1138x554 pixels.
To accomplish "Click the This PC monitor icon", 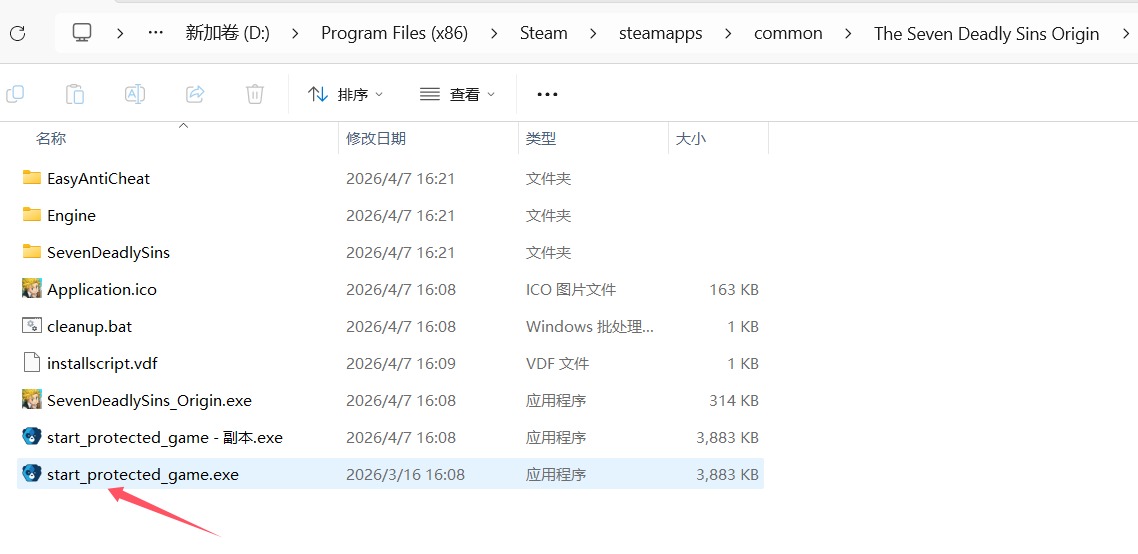I will coord(82,33).
